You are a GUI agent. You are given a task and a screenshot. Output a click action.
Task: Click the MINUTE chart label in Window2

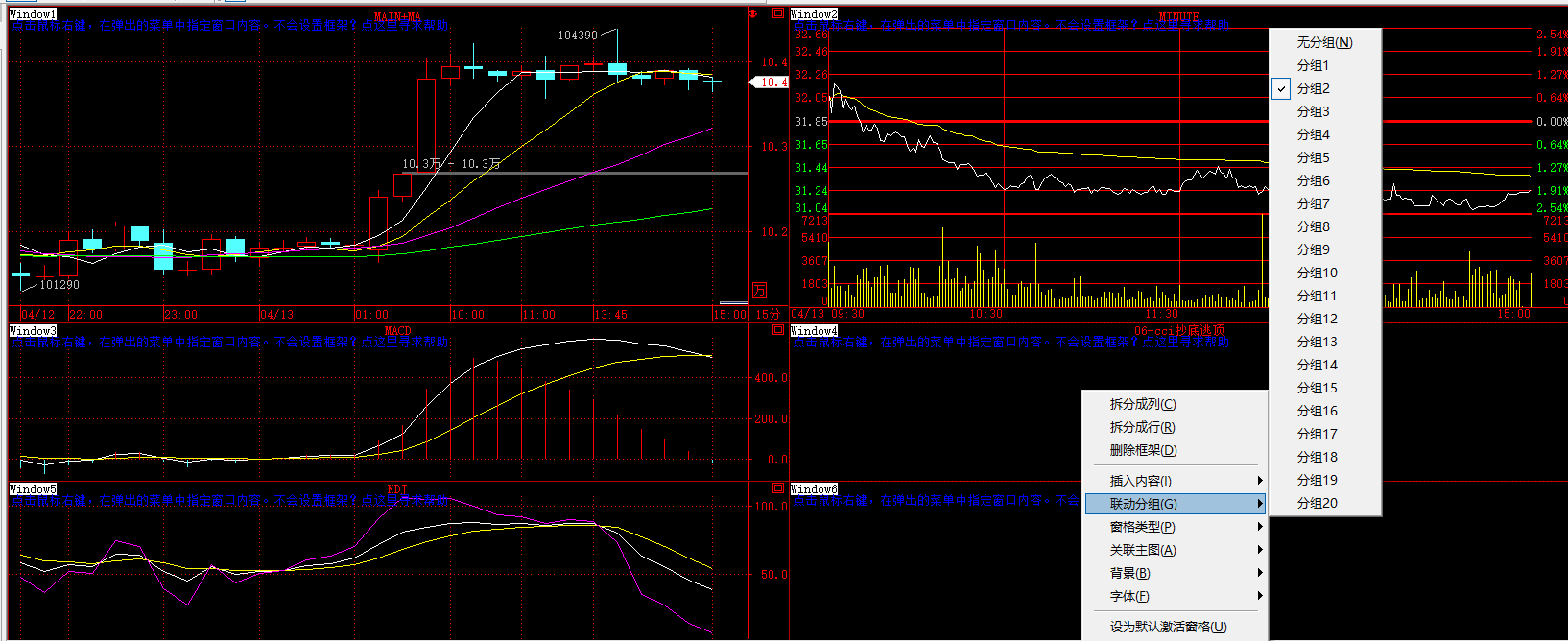(1179, 16)
